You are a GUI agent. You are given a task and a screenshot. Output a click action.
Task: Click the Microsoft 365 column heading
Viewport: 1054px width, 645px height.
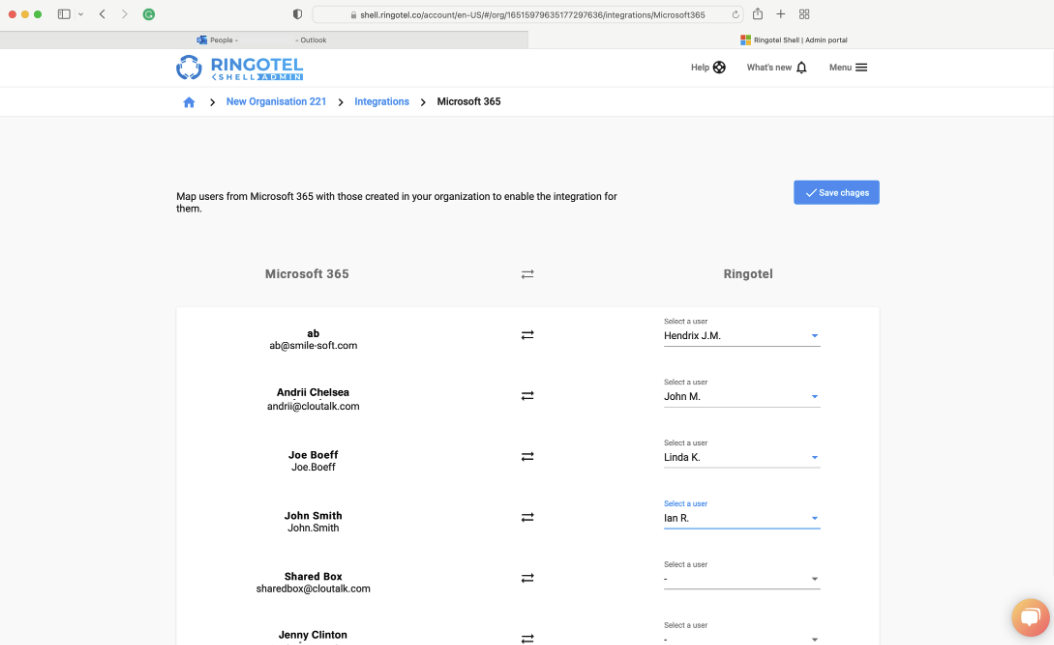tap(307, 274)
